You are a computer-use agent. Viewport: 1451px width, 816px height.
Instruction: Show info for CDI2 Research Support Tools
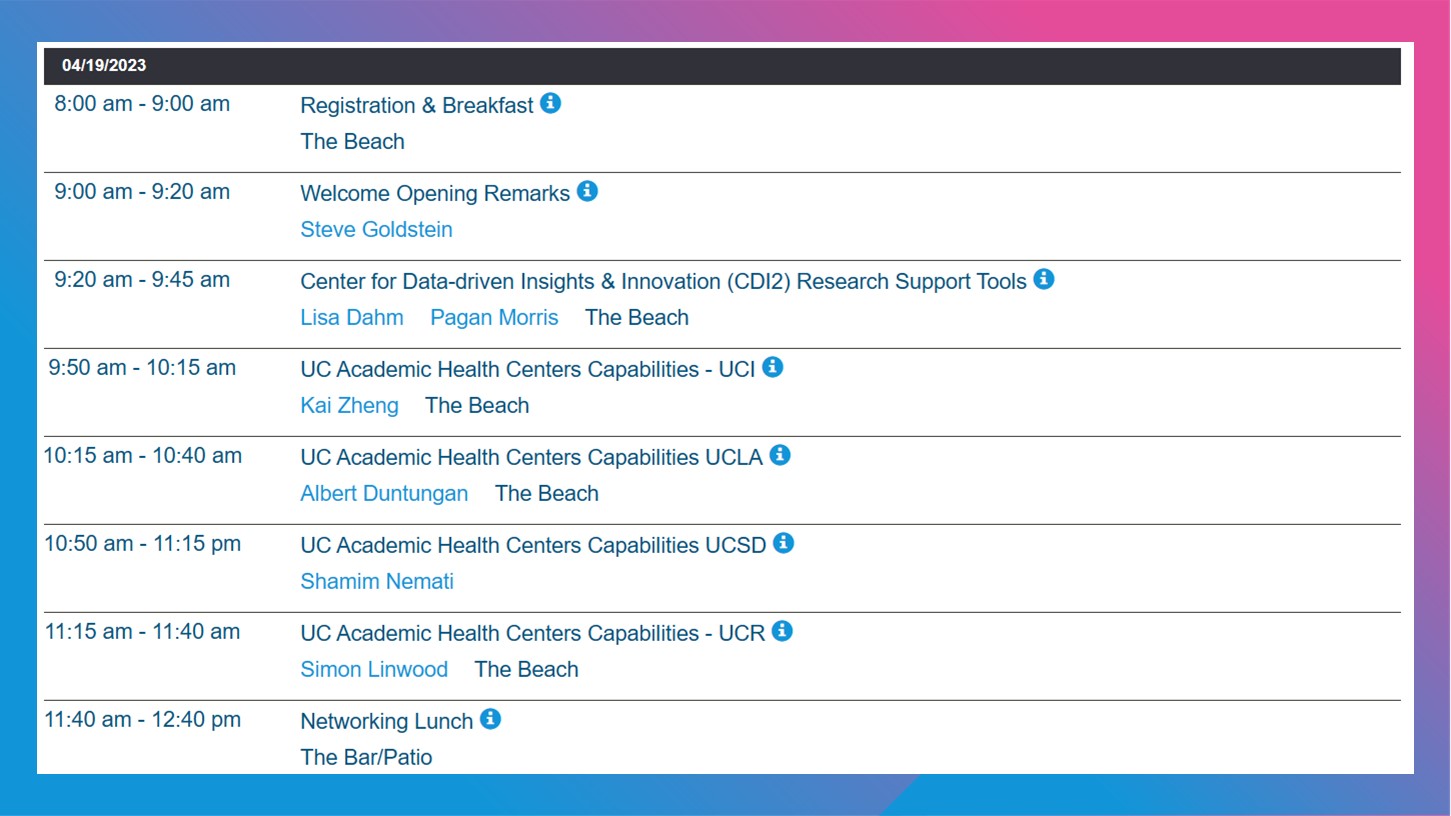1044,279
